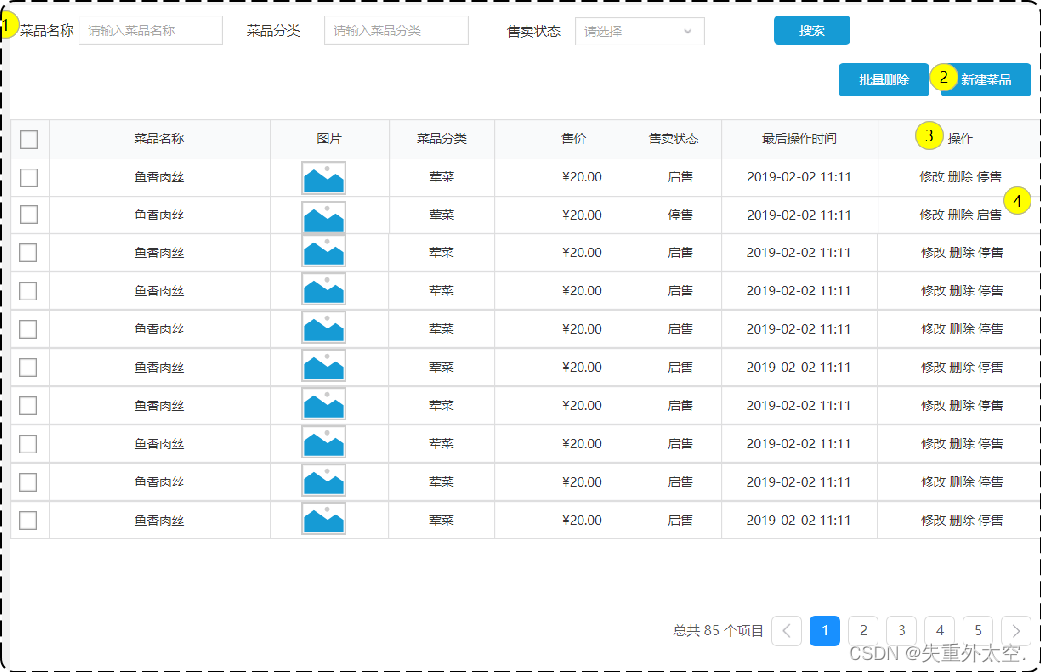The width and height of the screenshot is (1041, 672).
Task: Click the 菜品分类 table column header
Action: 441,139
